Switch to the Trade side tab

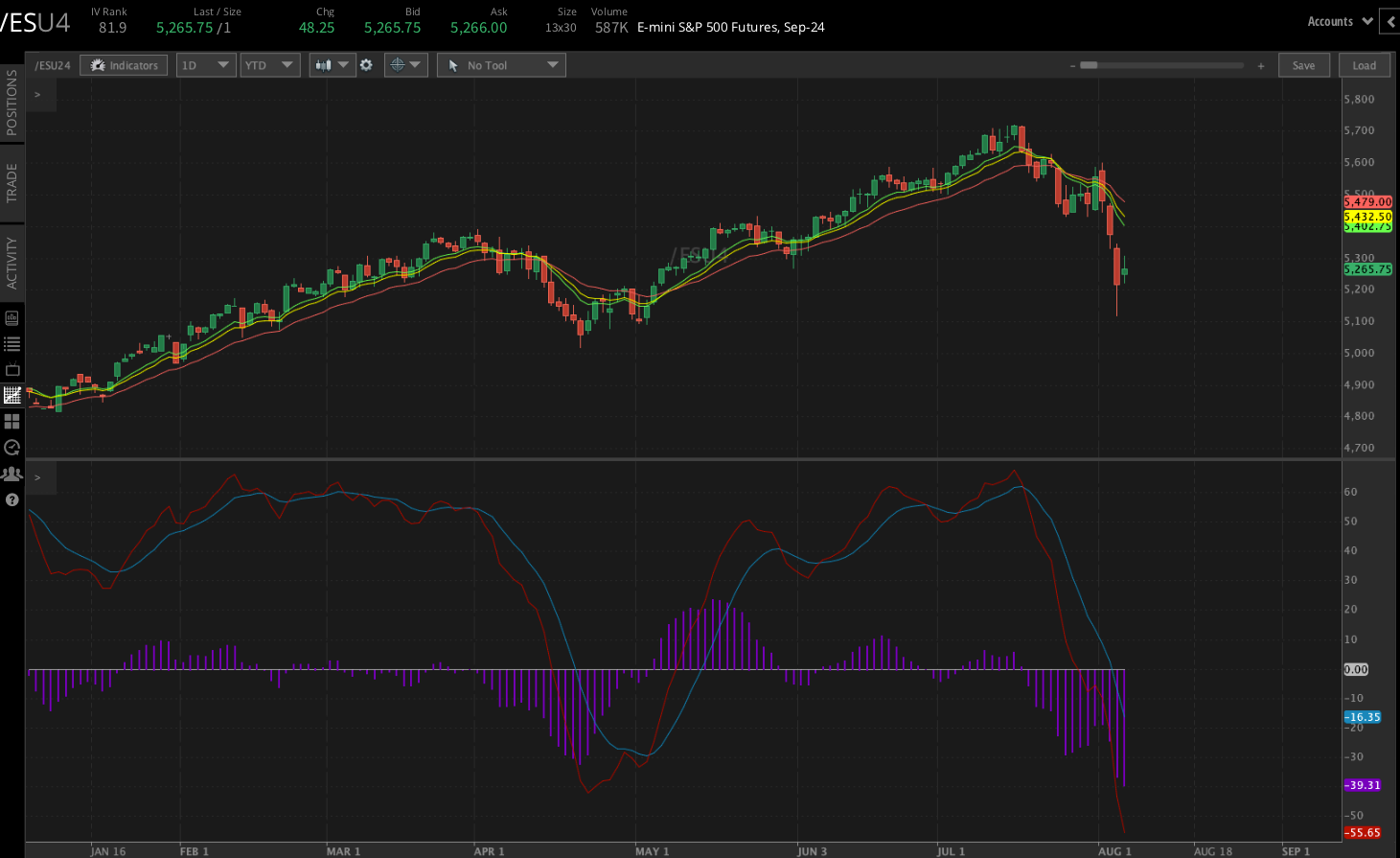click(11, 182)
